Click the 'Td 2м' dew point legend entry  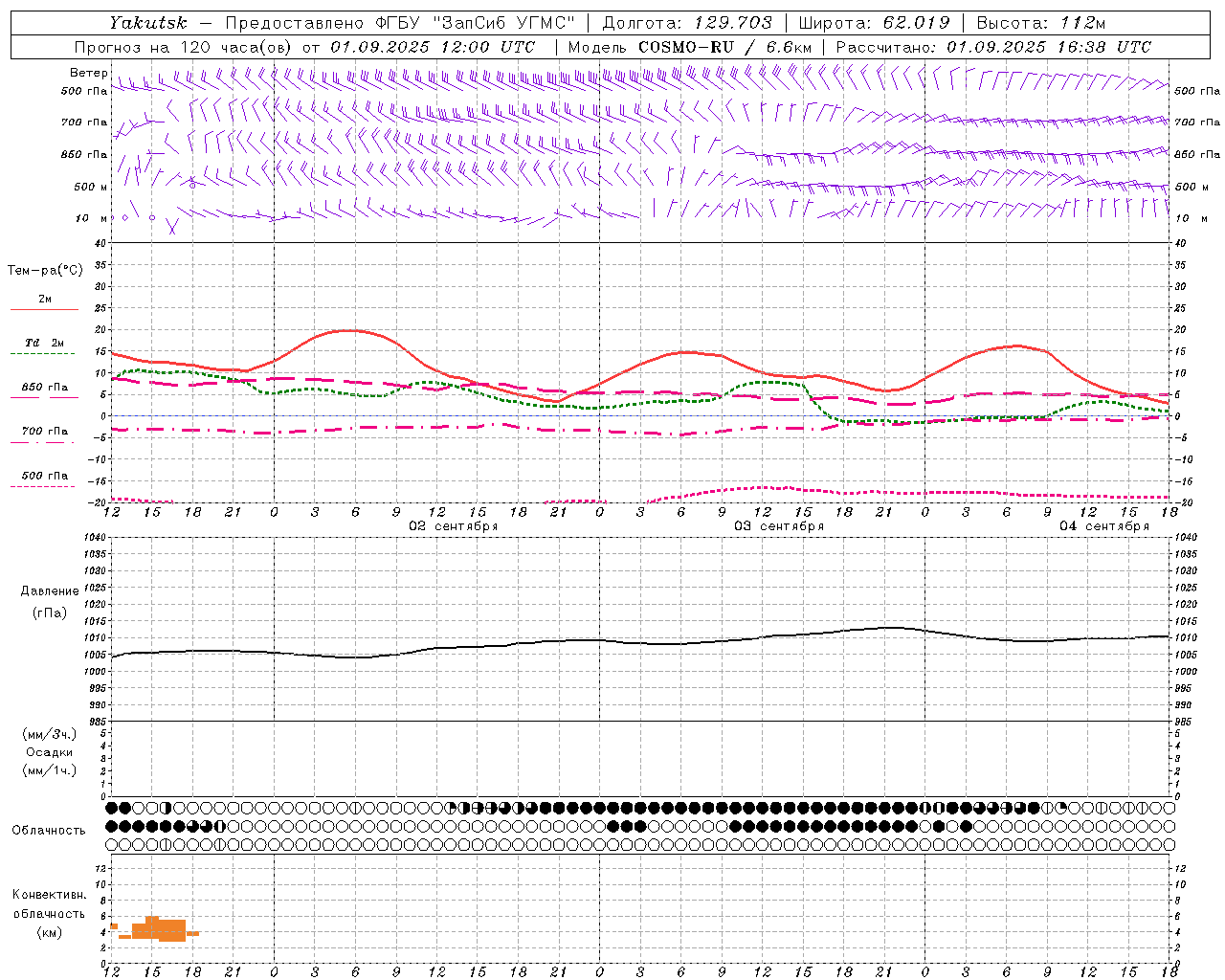[x=45, y=343]
